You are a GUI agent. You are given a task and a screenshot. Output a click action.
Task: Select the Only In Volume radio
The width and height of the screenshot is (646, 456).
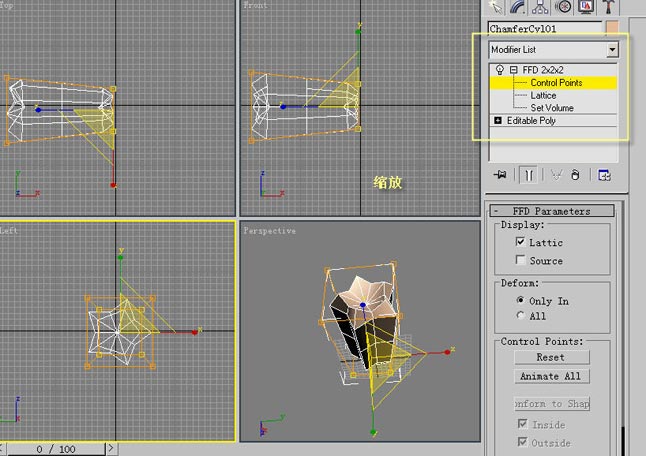[x=520, y=300]
